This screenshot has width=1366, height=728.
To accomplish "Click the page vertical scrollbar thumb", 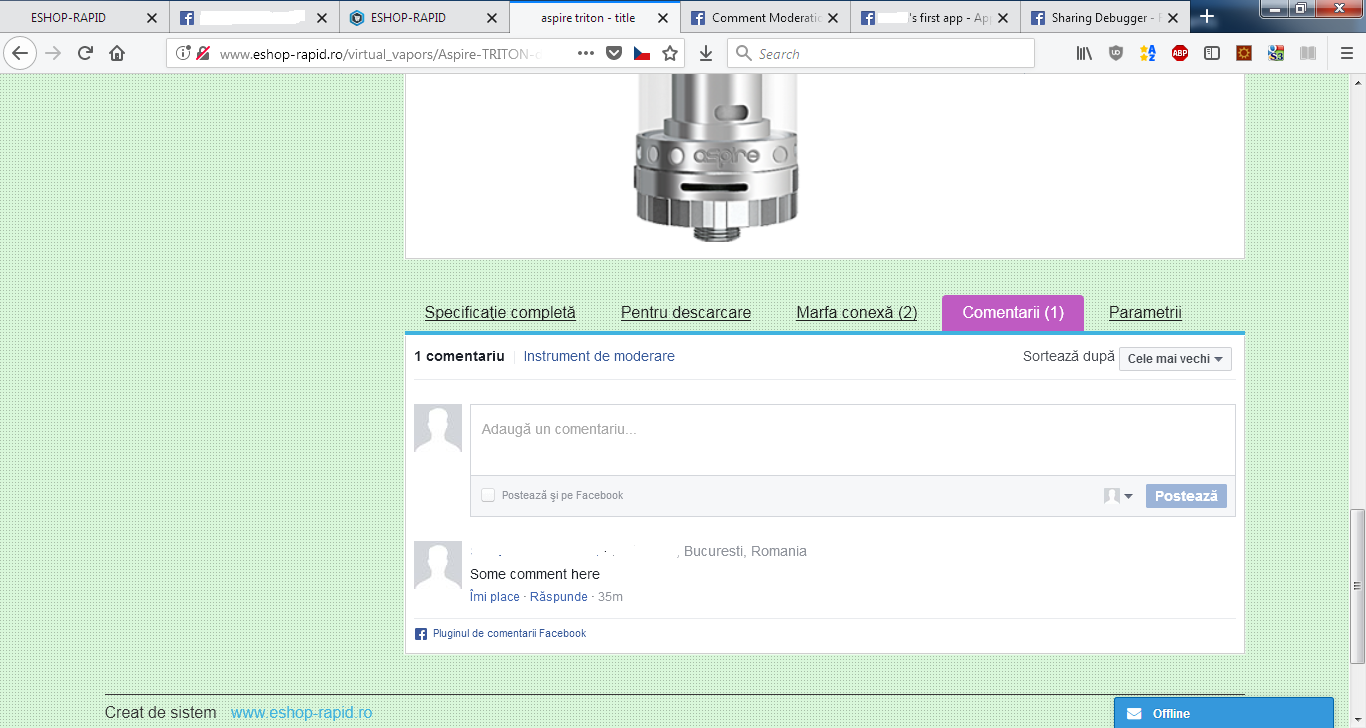I will coord(1357,586).
